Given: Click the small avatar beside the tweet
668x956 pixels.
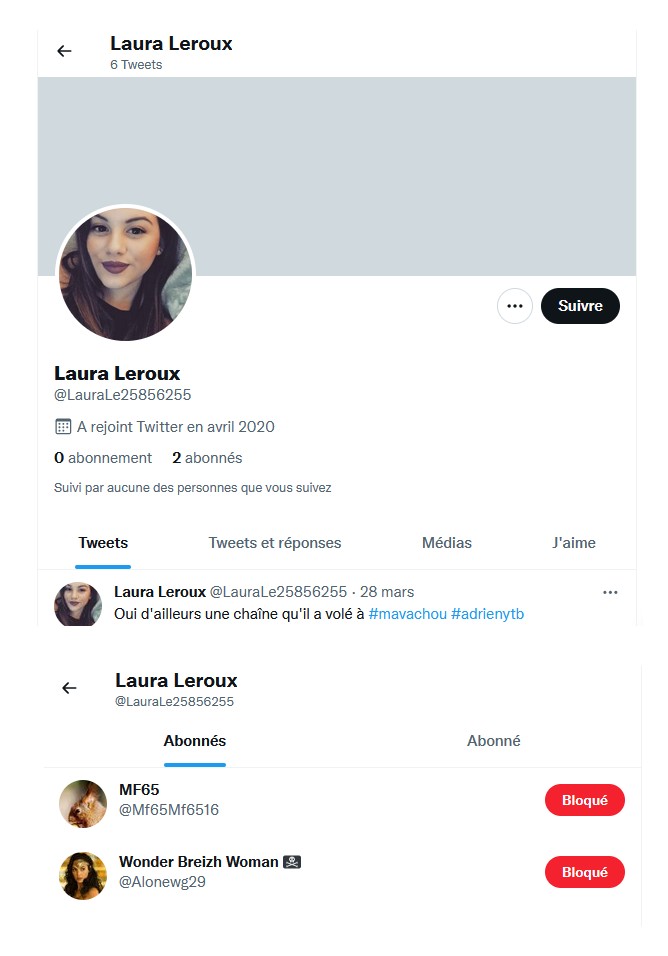Looking at the screenshot, I should (78, 604).
